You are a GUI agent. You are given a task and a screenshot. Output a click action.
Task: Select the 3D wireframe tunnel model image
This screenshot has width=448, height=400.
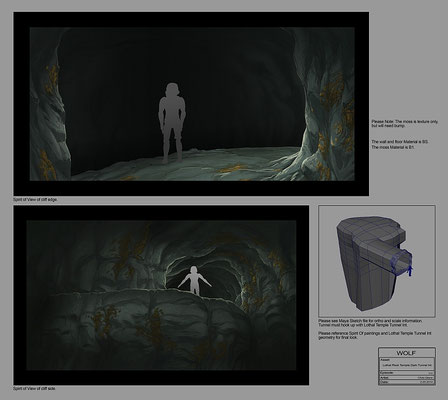point(377,261)
